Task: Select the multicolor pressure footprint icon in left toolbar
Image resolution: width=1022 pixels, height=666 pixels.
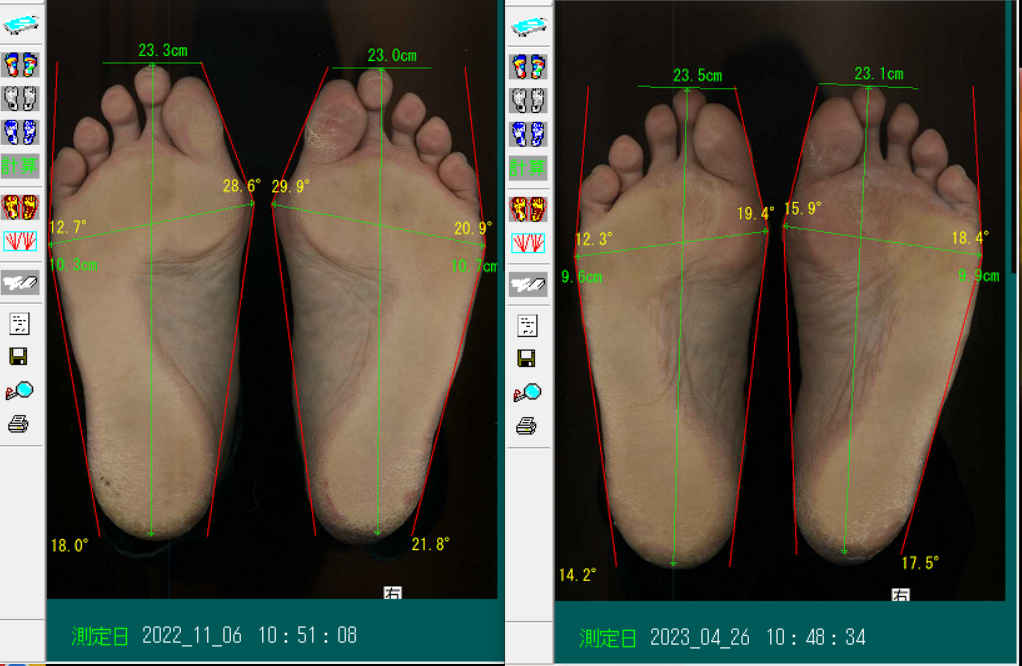Action: (x=20, y=65)
